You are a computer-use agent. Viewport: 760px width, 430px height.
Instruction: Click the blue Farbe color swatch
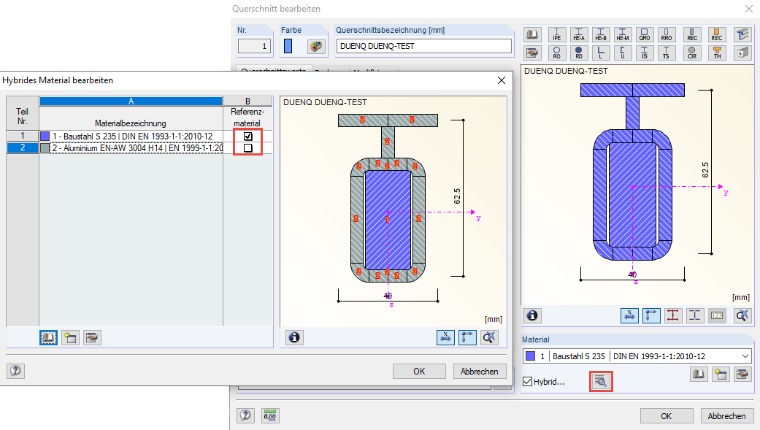[288, 46]
